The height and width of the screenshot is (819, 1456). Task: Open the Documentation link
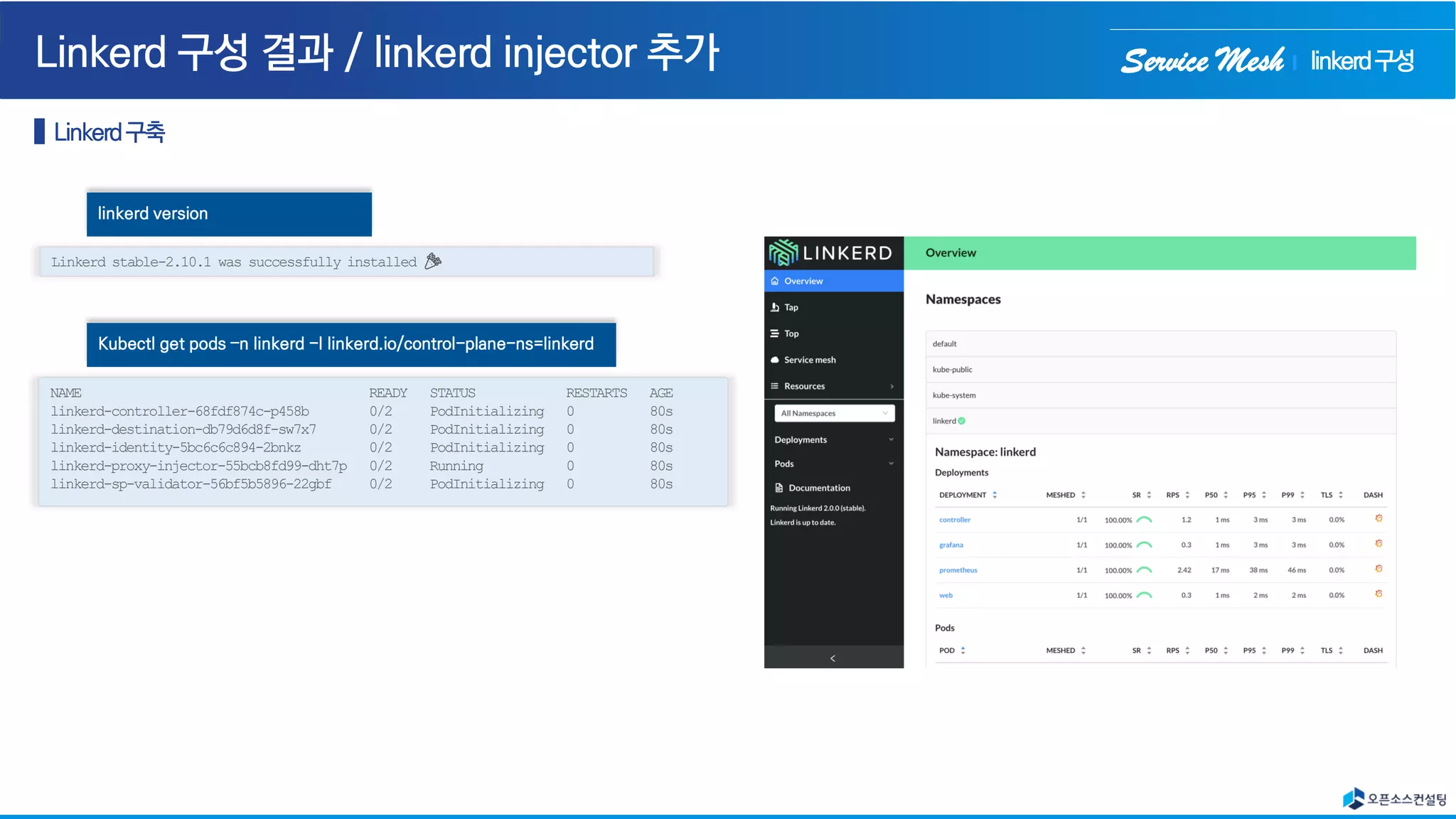(819, 488)
